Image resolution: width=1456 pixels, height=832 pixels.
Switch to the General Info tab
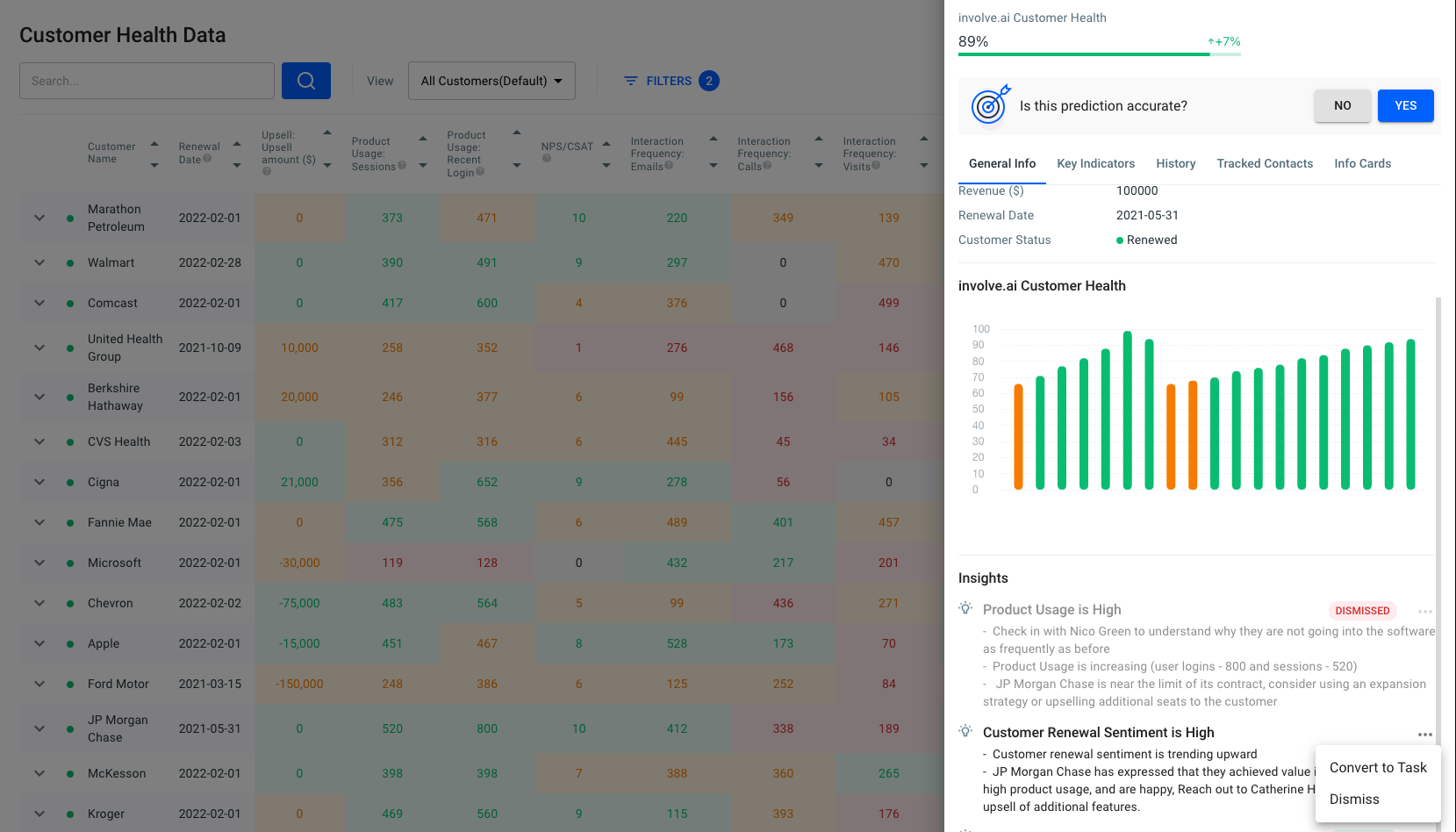click(1002, 163)
